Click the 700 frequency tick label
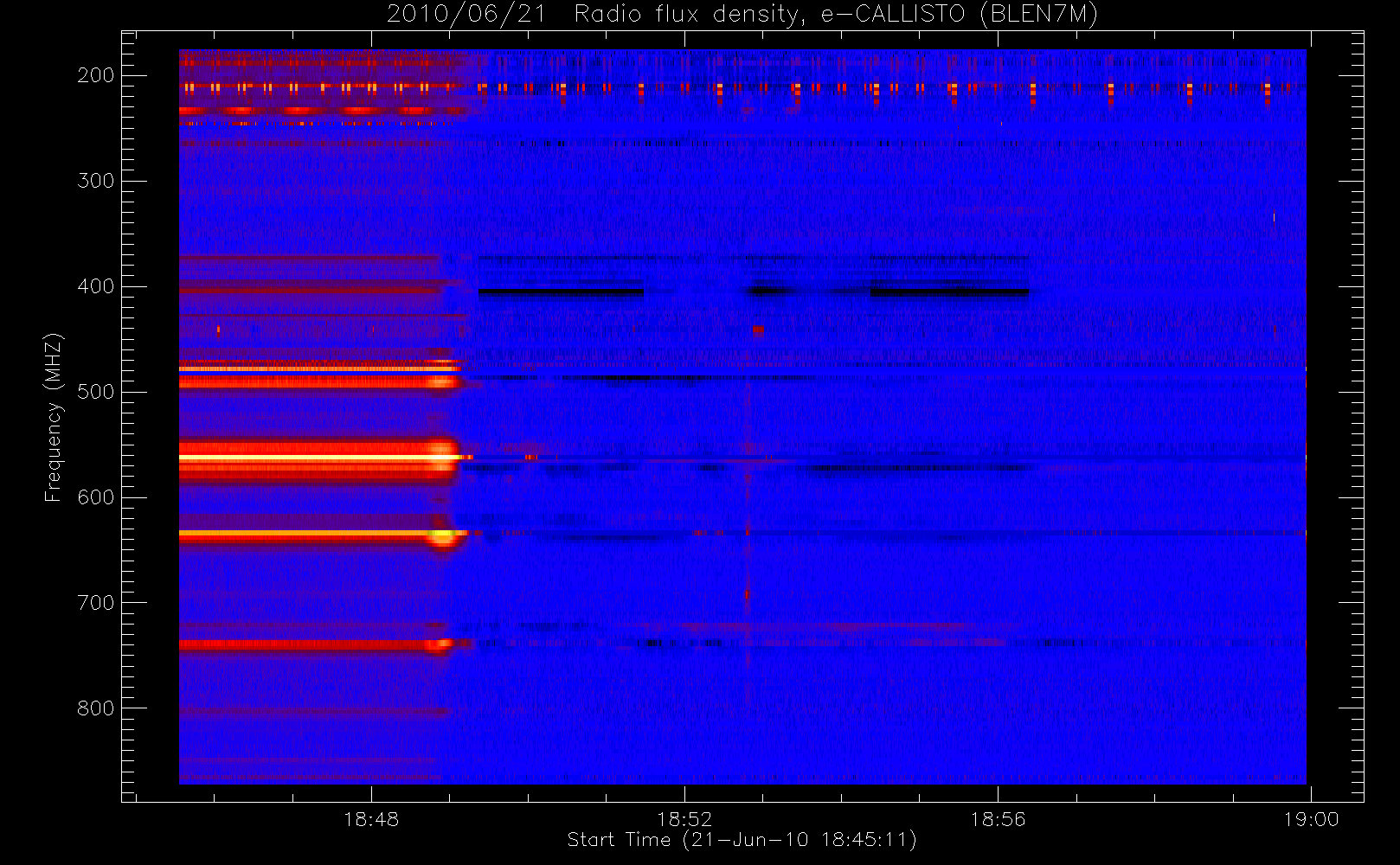1400x865 pixels. point(95,603)
